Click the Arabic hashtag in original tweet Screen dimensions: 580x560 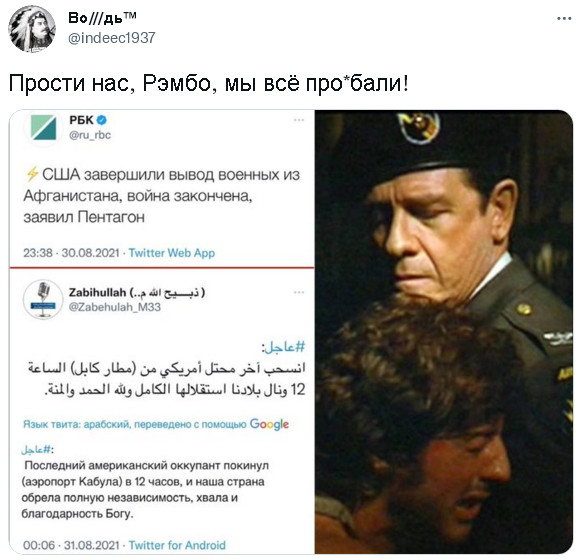pyautogui.click(x=284, y=347)
